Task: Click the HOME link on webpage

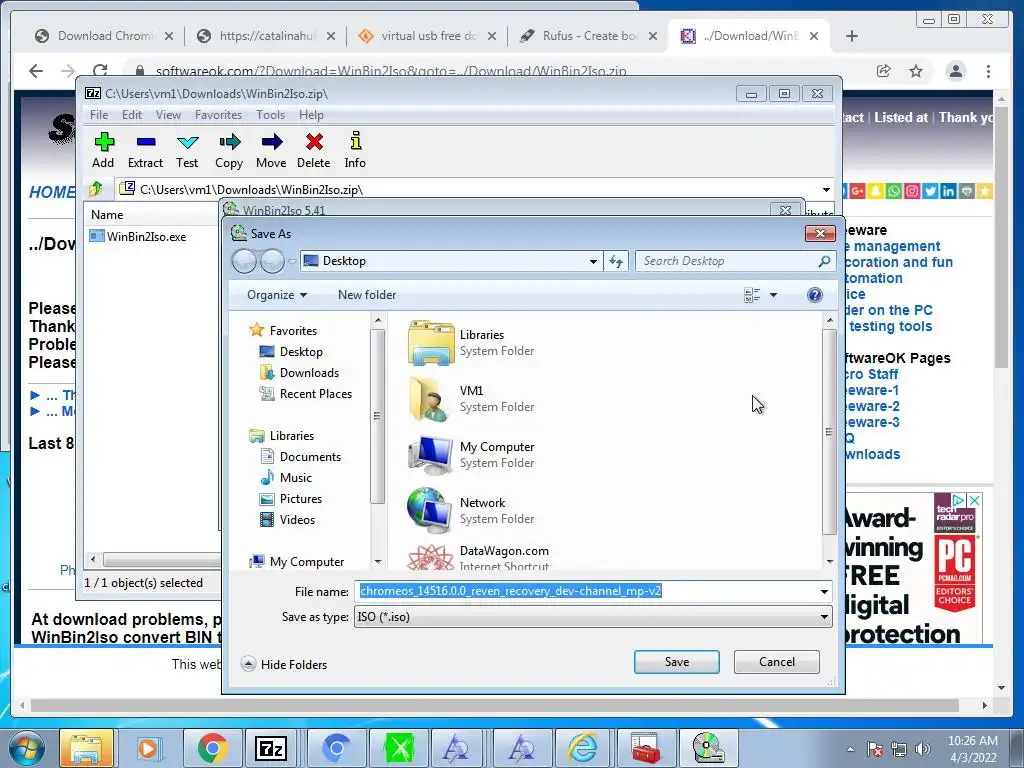Action: click(52, 192)
